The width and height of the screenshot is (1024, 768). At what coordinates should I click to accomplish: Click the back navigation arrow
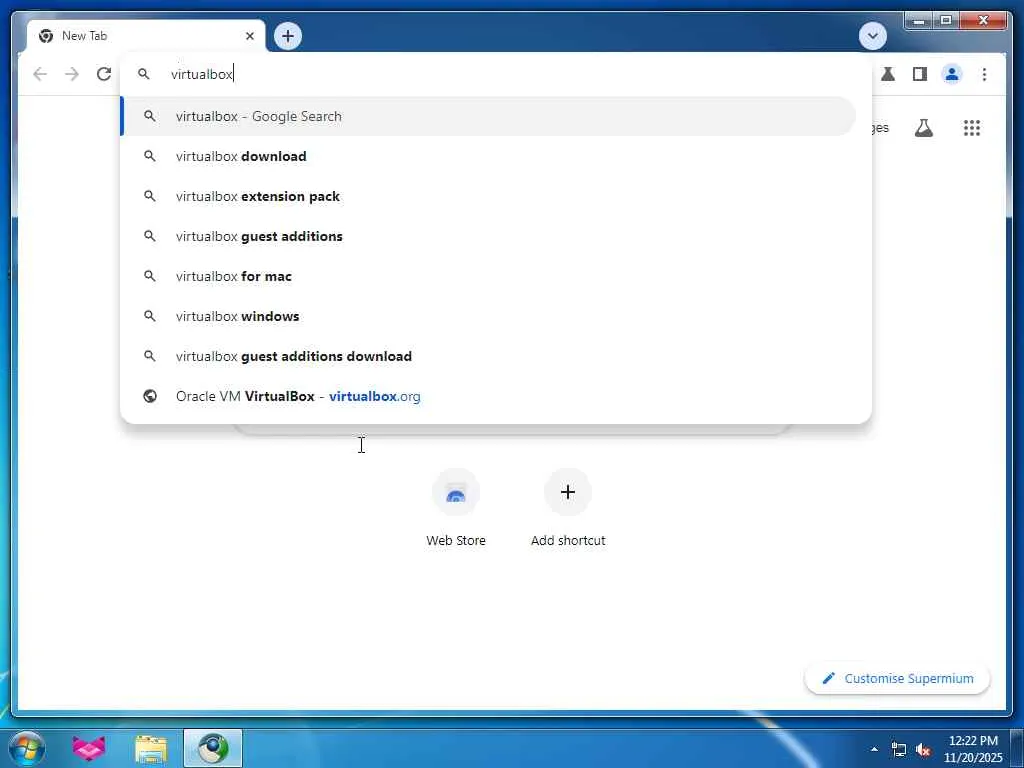click(x=40, y=74)
